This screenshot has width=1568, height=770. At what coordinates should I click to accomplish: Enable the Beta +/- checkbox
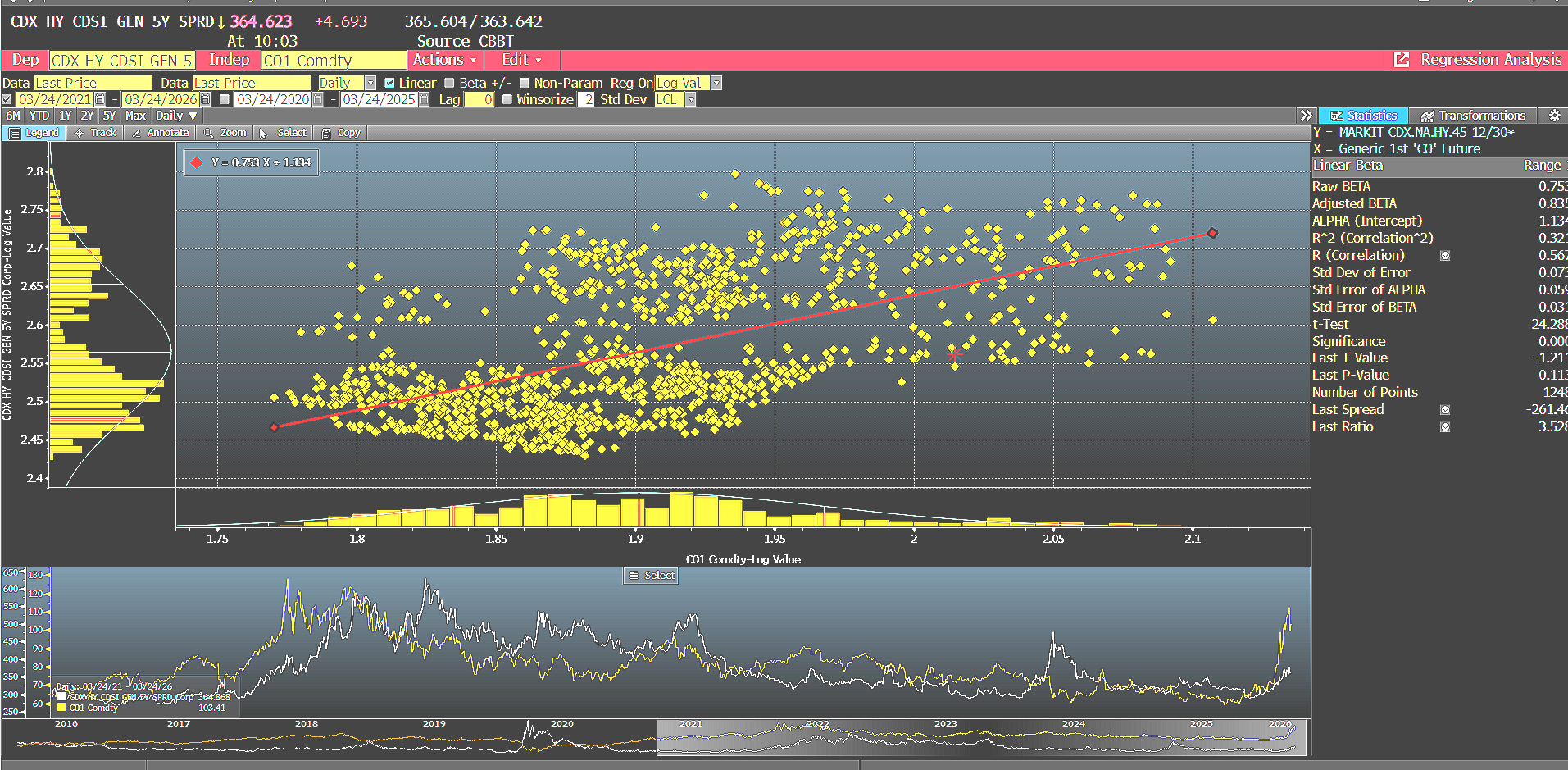[449, 83]
